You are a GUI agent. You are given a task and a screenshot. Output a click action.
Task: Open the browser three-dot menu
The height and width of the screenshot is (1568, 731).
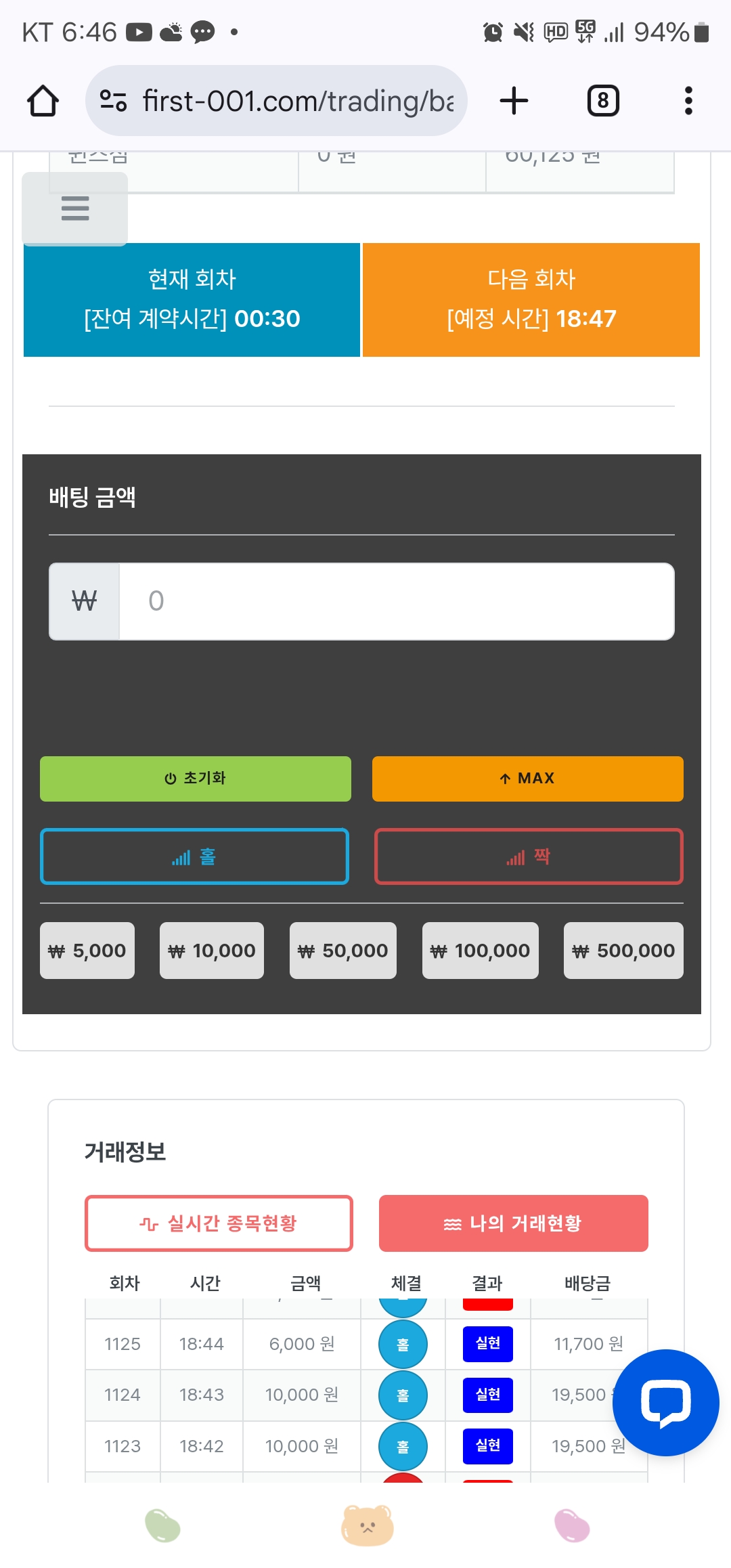tap(688, 101)
